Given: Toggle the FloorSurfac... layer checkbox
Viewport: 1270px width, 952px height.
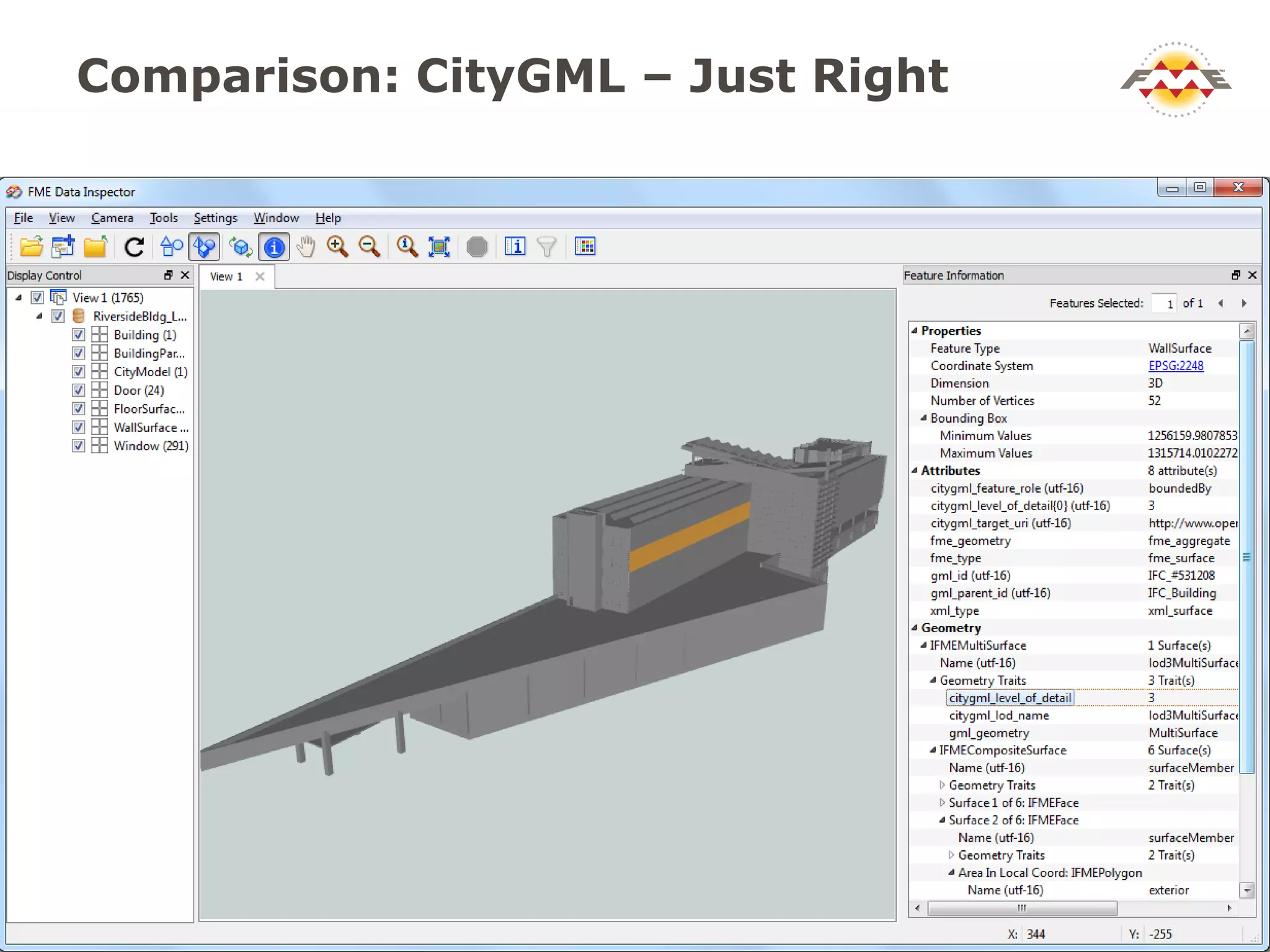Looking at the screenshot, I should point(78,409).
